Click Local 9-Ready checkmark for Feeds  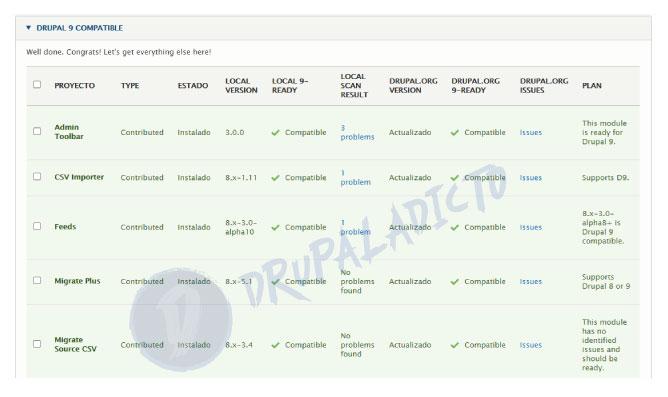tap(276, 227)
